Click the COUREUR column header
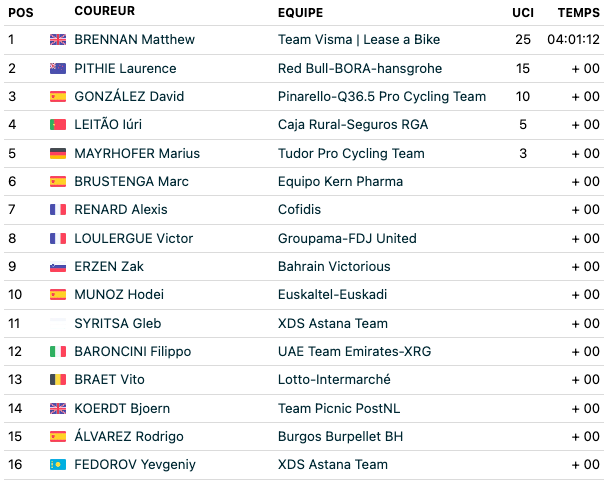 coord(105,11)
